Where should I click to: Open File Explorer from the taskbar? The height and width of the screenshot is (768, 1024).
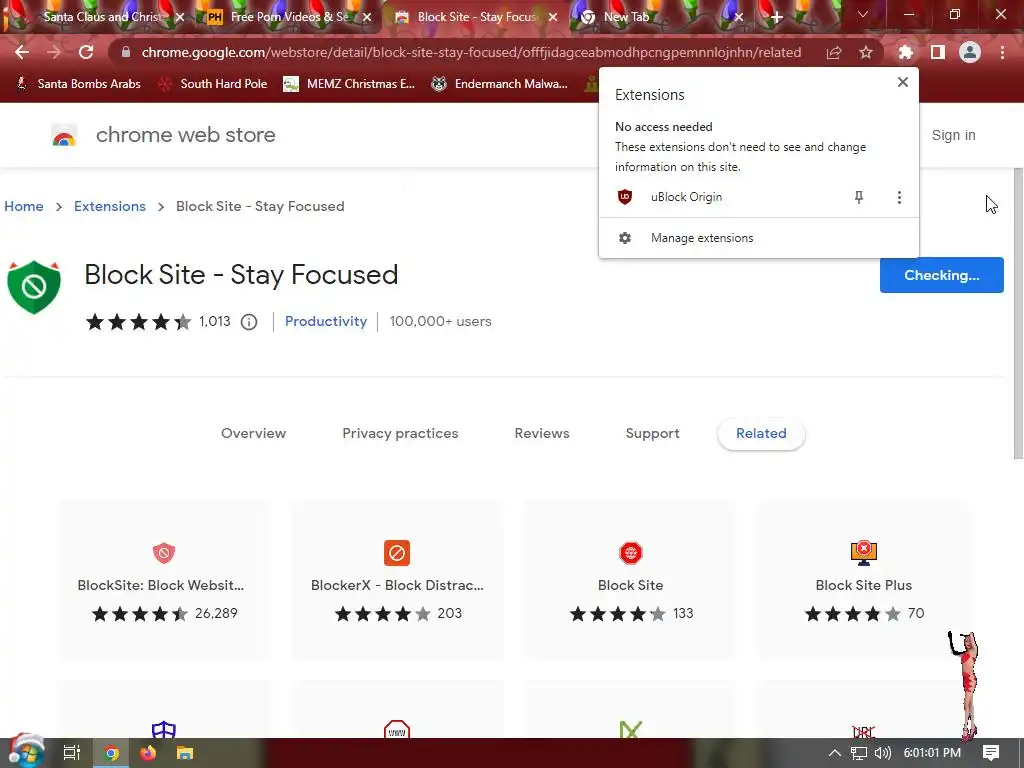185,753
